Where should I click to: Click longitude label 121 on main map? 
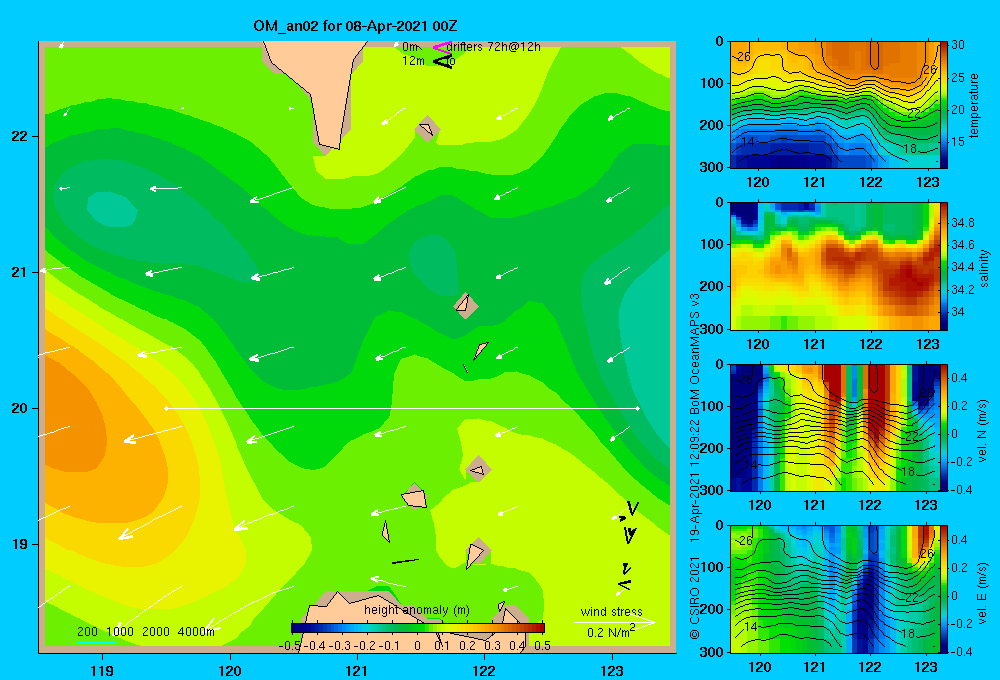357,670
